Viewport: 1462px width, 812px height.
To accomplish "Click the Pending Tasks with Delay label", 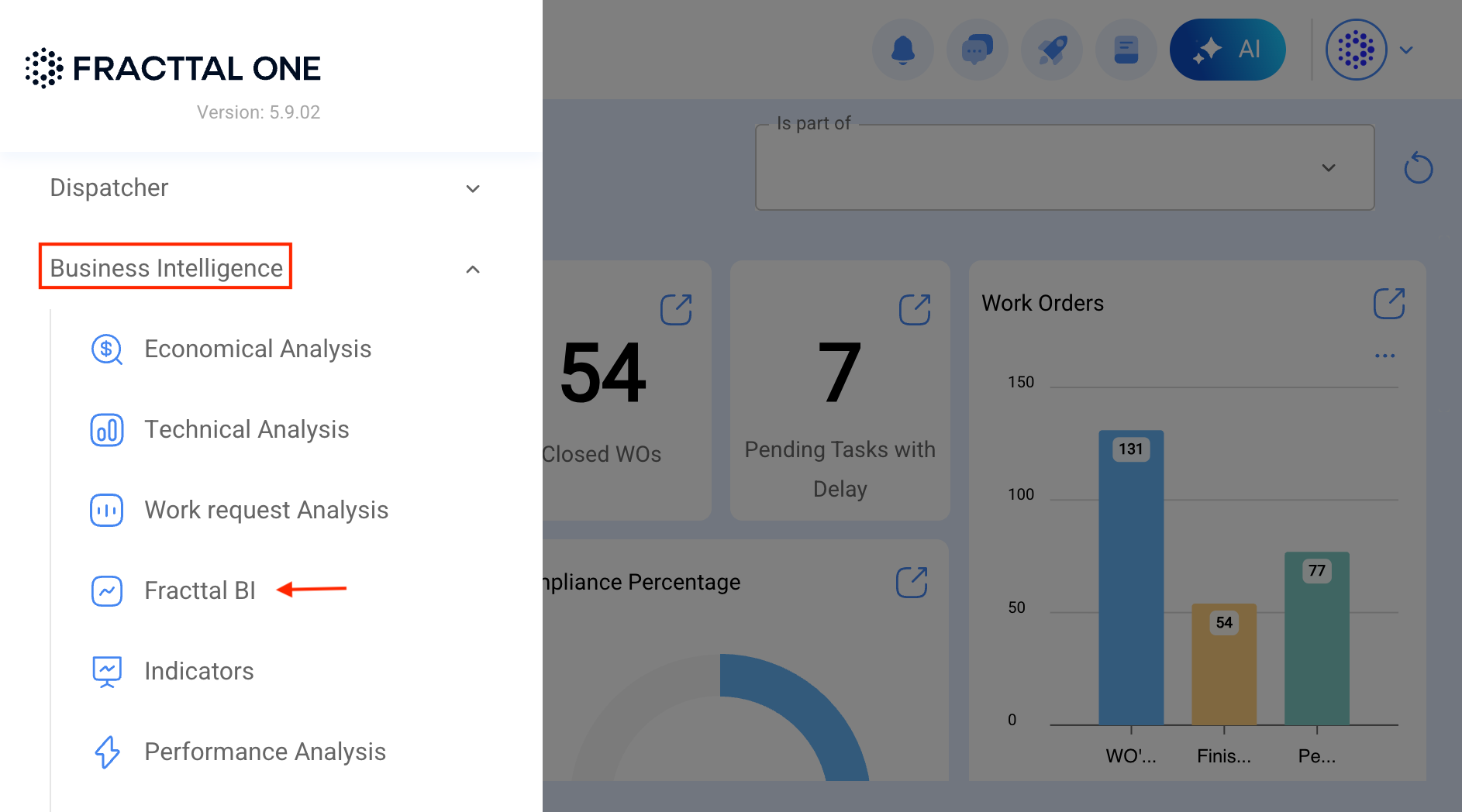I will pos(840,470).
